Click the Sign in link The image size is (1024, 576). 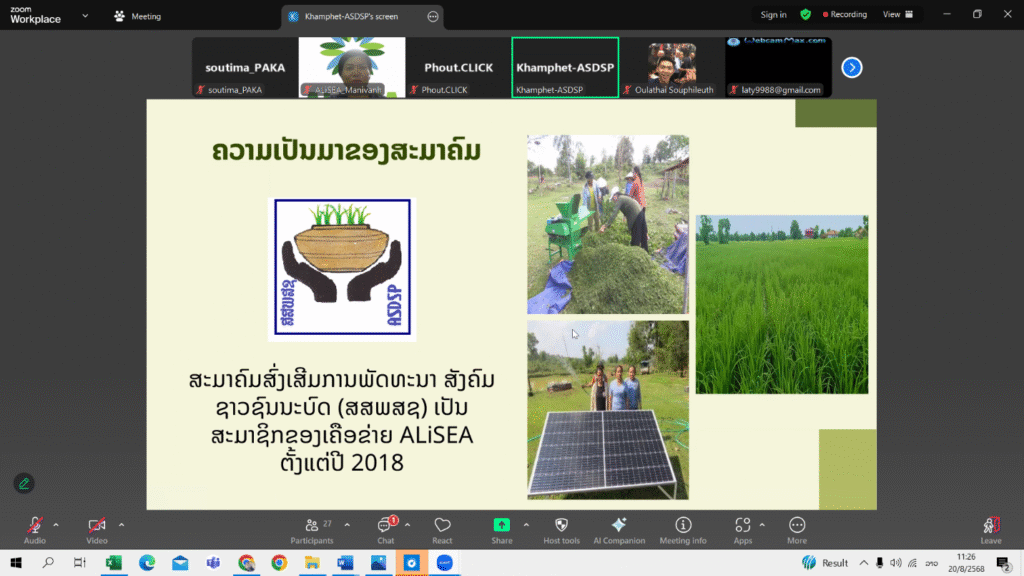773,15
